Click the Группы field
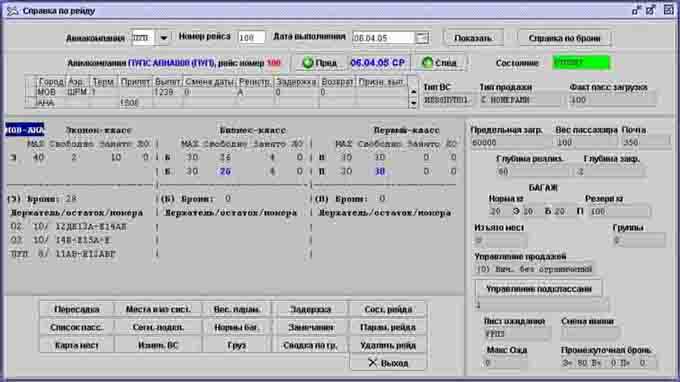This screenshot has width=680, height=382. (x=639, y=240)
